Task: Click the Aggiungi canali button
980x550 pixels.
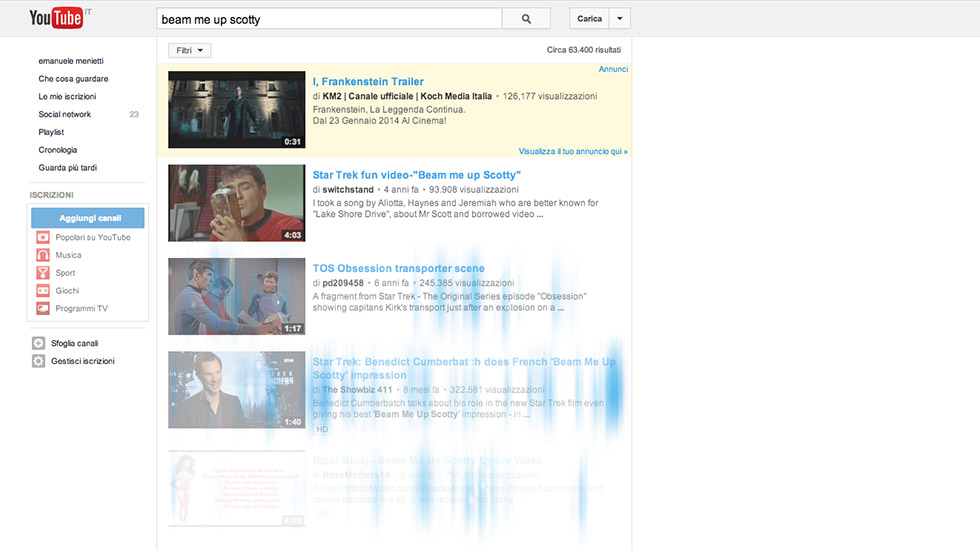Action: point(88,218)
